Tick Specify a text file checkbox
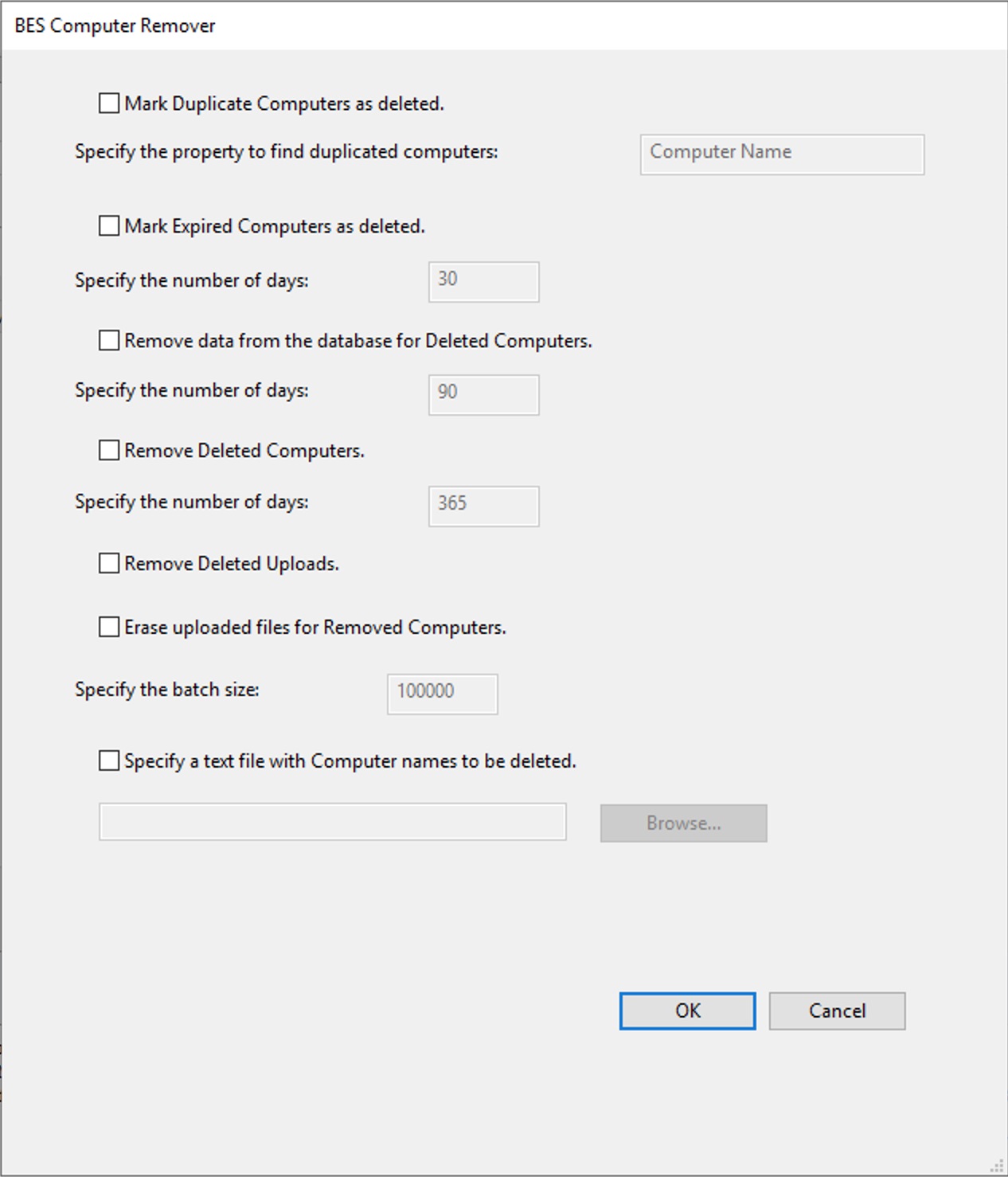1008x1177 pixels. click(109, 761)
